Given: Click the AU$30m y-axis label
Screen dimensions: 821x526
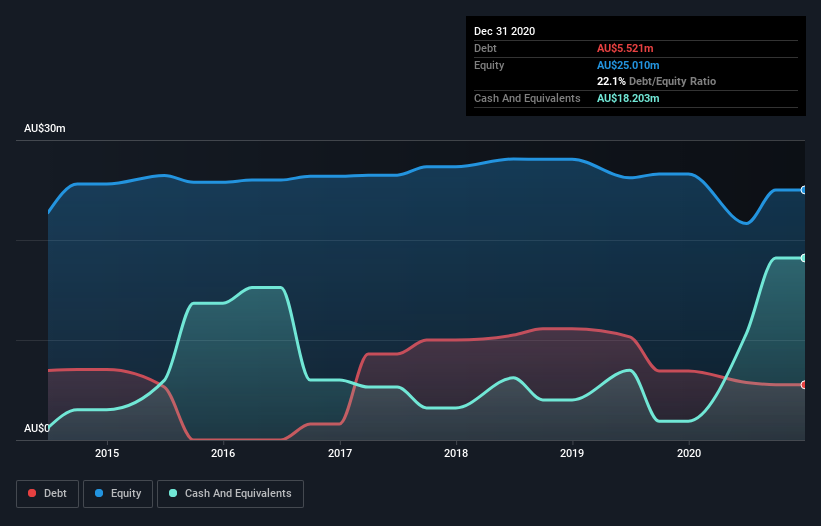Looking at the screenshot, I should pyautogui.click(x=45, y=128).
